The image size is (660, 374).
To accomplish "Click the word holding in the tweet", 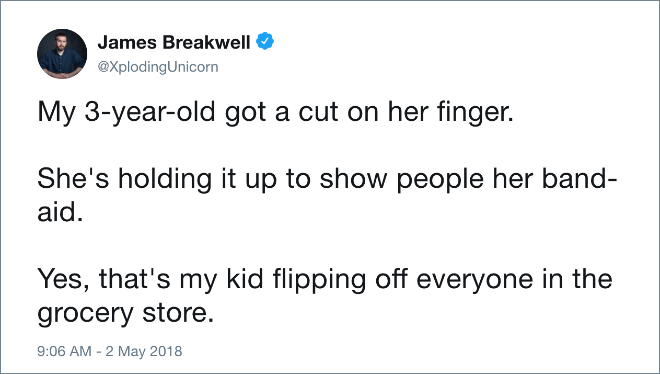I will [x=165, y=179].
